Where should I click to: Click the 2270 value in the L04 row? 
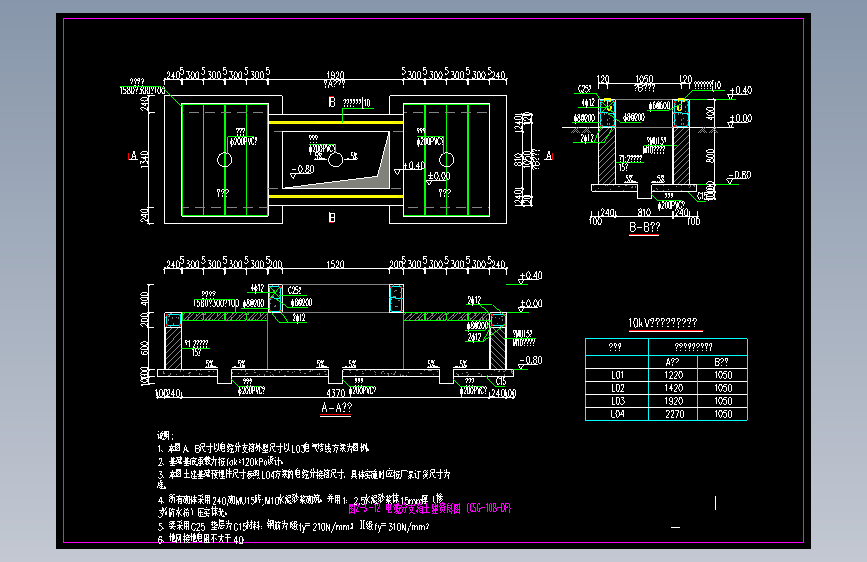coord(674,414)
